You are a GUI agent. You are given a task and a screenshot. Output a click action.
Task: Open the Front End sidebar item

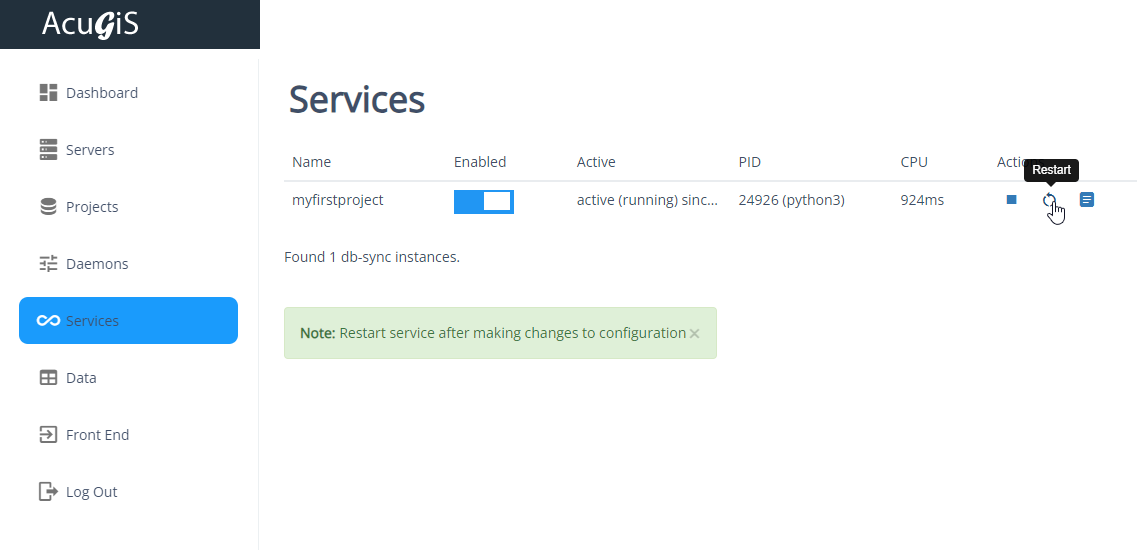97,435
